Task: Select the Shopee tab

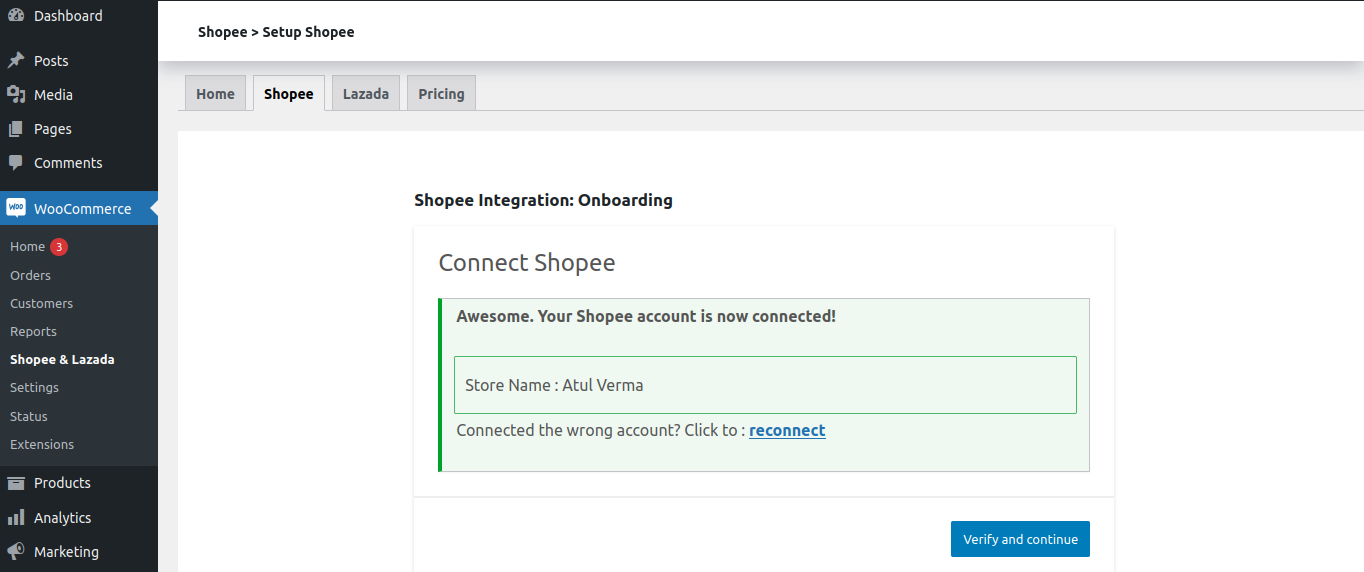Action: coord(289,93)
